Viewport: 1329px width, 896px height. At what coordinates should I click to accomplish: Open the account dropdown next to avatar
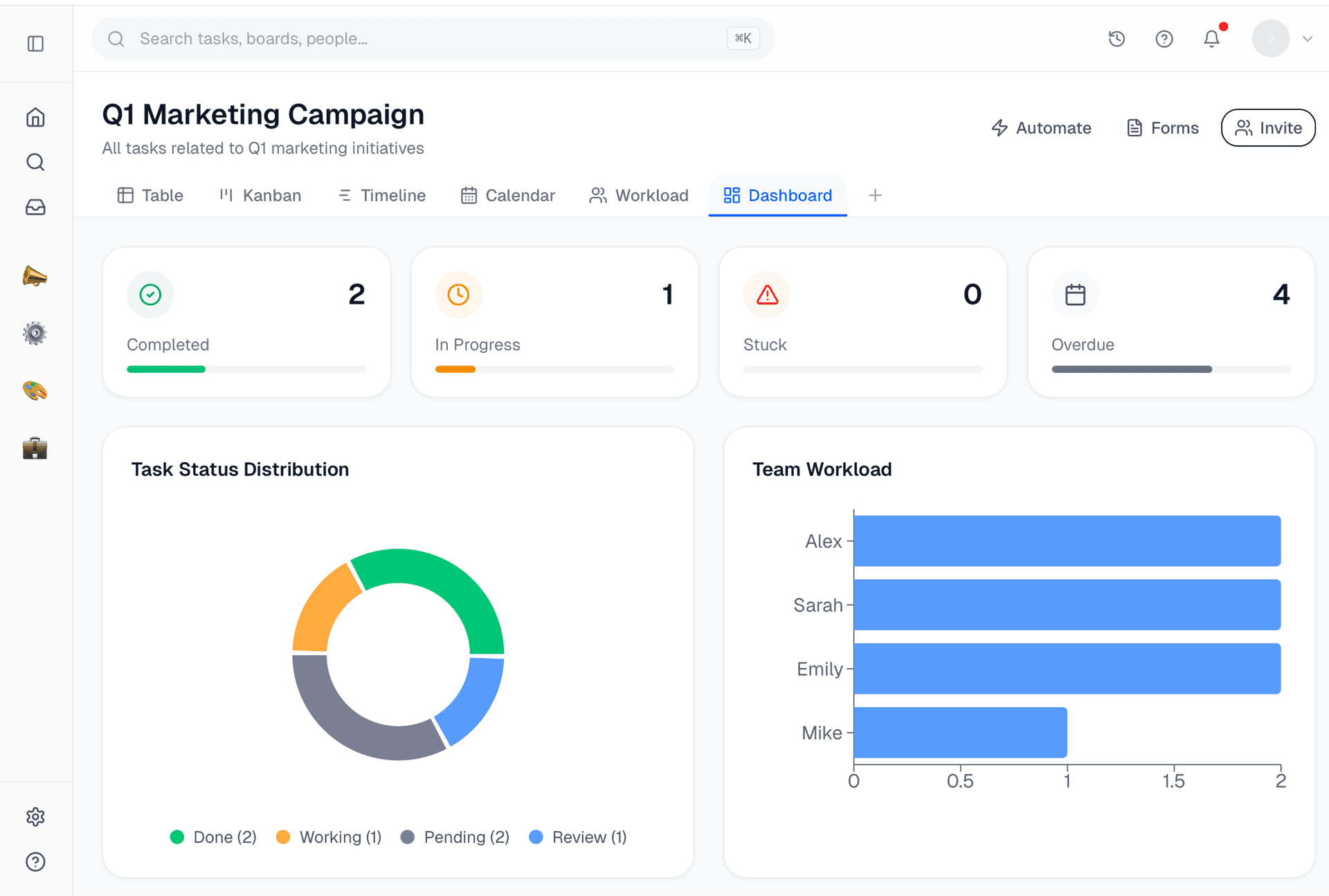pyautogui.click(x=1308, y=39)
